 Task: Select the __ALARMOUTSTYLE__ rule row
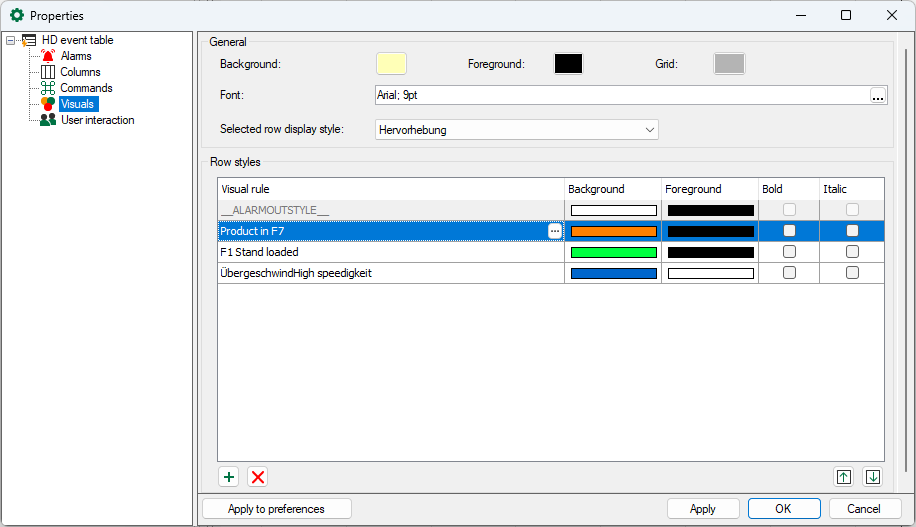coord(391,210)
